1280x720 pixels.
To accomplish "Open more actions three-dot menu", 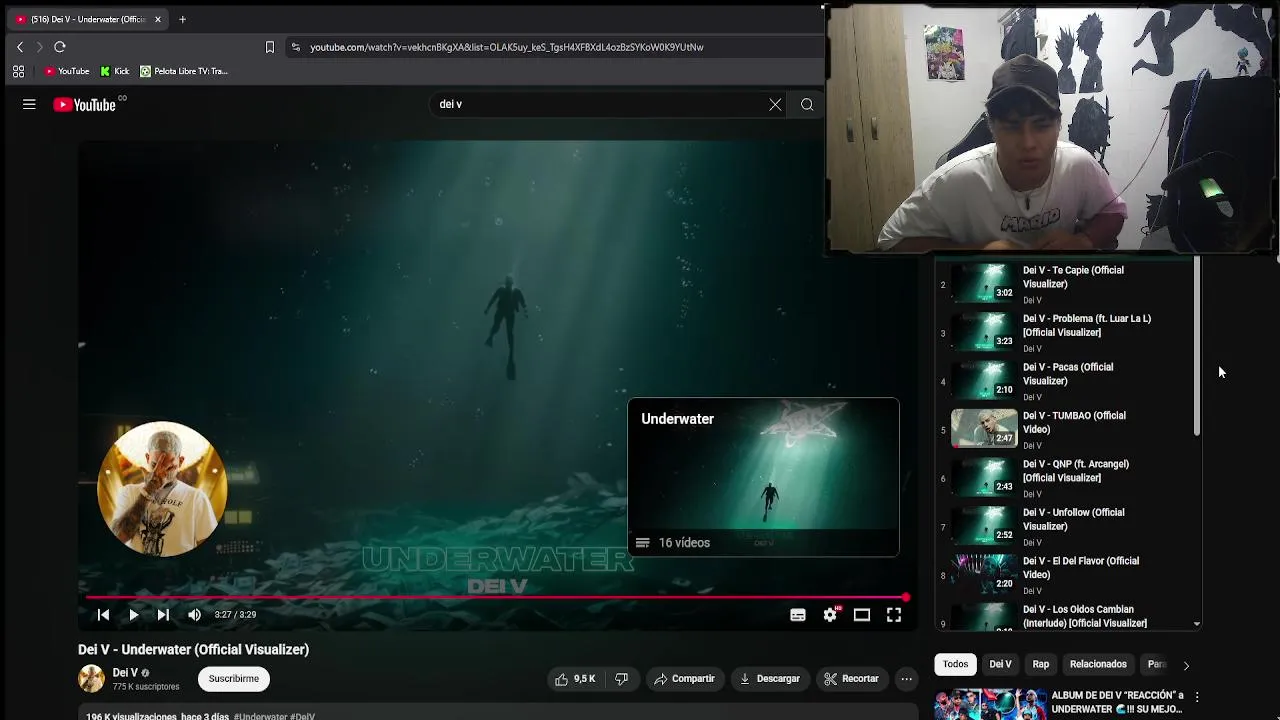I will pos(906,679).
